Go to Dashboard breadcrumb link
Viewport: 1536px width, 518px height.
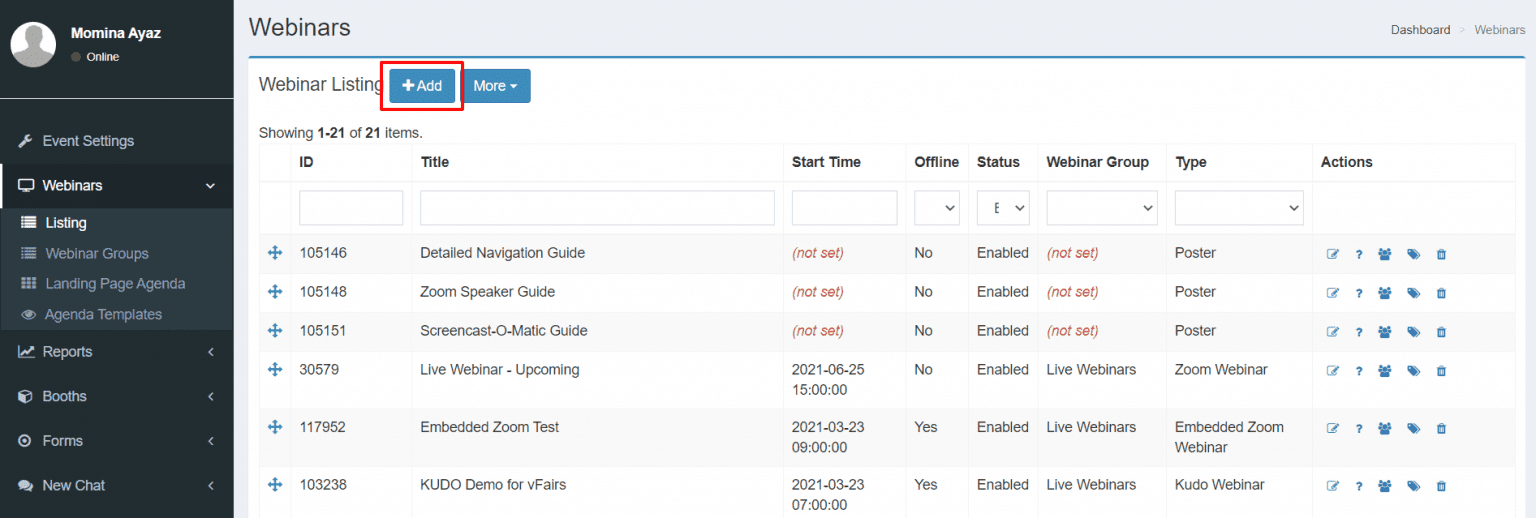pyautogui.click(x=1420, y=30)
